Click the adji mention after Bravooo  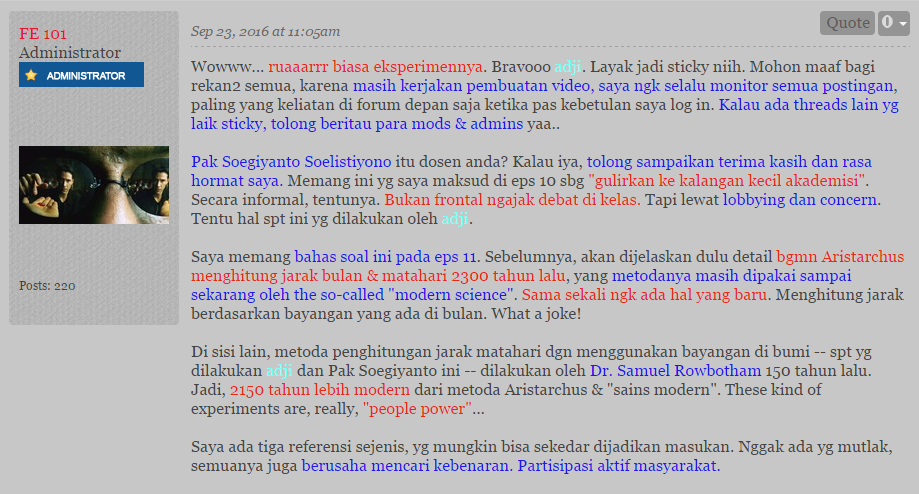pyautogui.click(x=568, y=67)
